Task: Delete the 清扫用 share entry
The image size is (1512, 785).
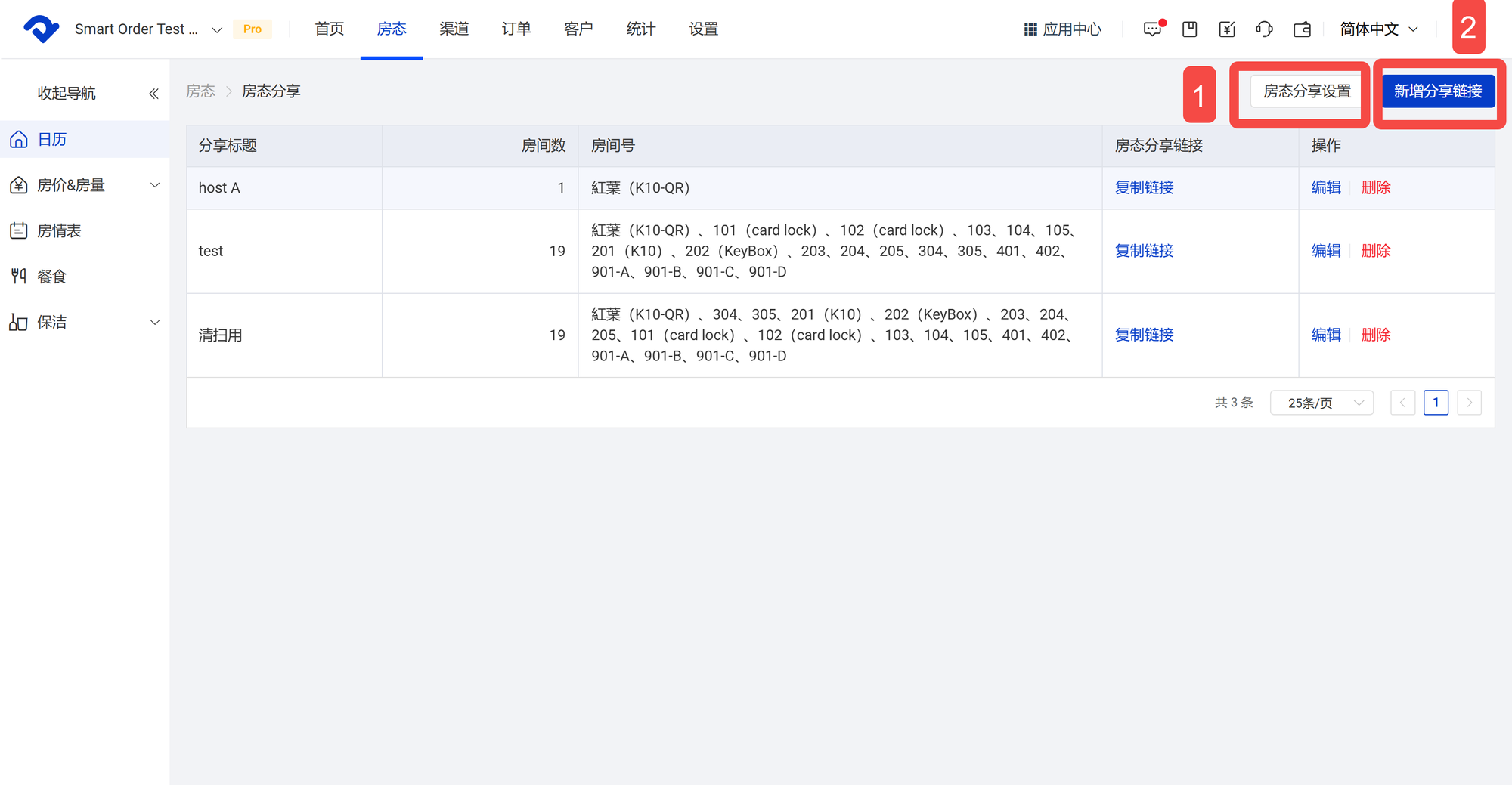Action: point(1376,335)
